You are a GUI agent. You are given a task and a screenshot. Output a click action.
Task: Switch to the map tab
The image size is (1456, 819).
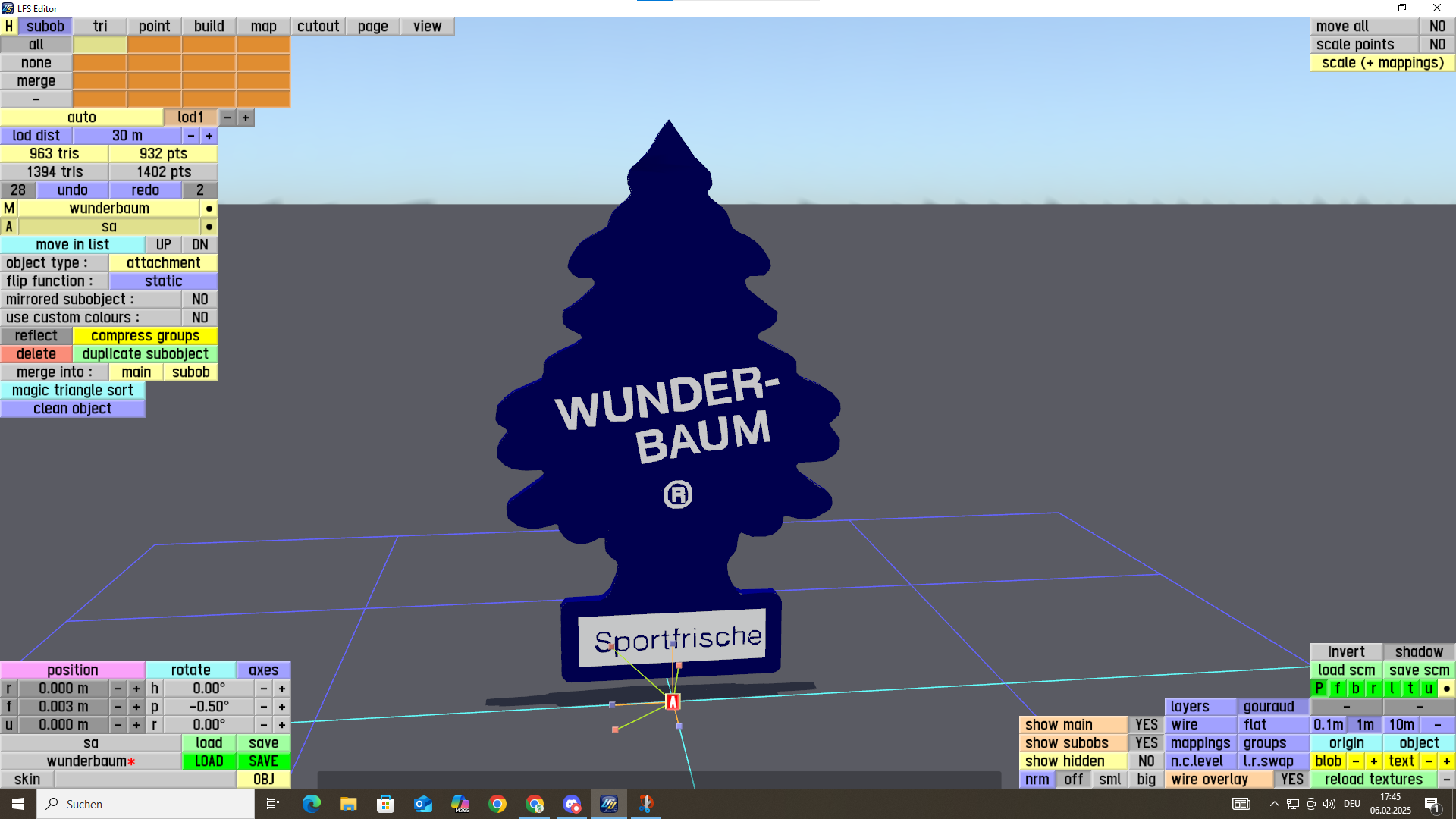tap(263, 27)
